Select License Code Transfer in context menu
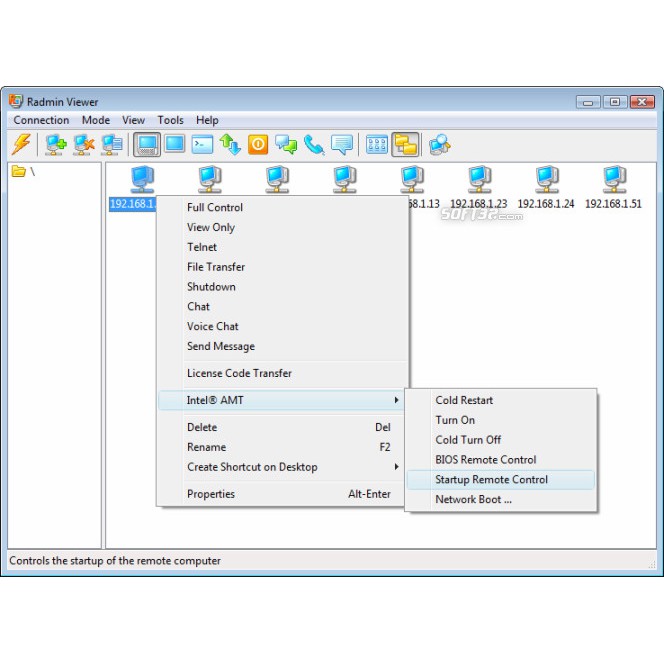664x664 pixels. pyautogui.click(x=239, y=373)
